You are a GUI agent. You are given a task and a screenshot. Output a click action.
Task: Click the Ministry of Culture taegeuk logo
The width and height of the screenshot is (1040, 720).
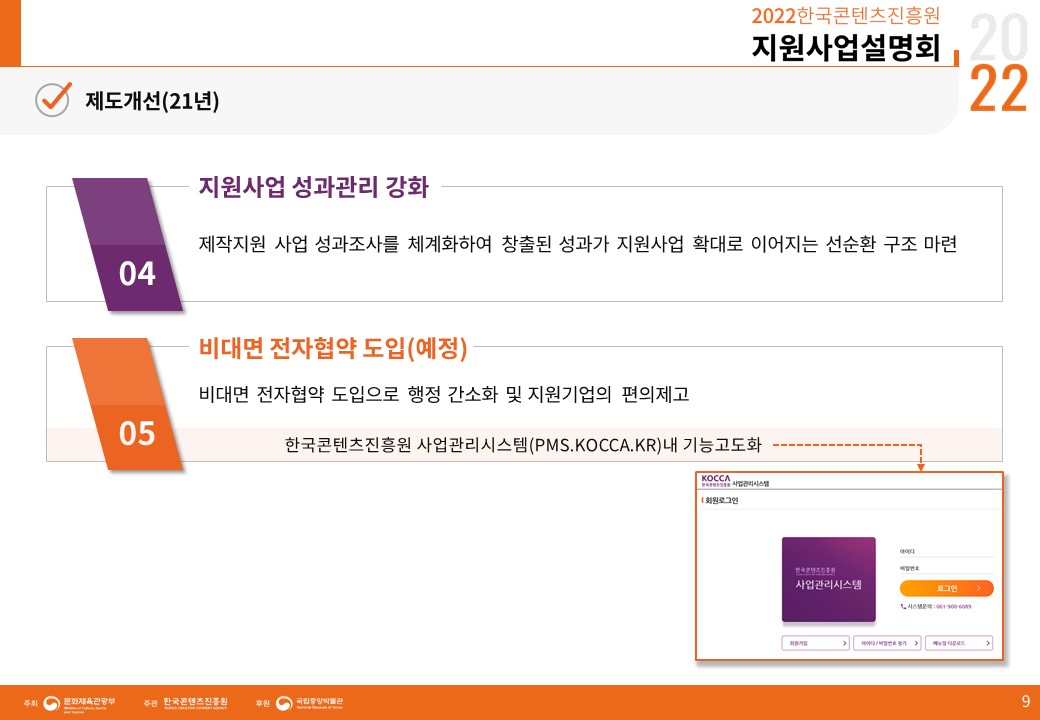52,703
